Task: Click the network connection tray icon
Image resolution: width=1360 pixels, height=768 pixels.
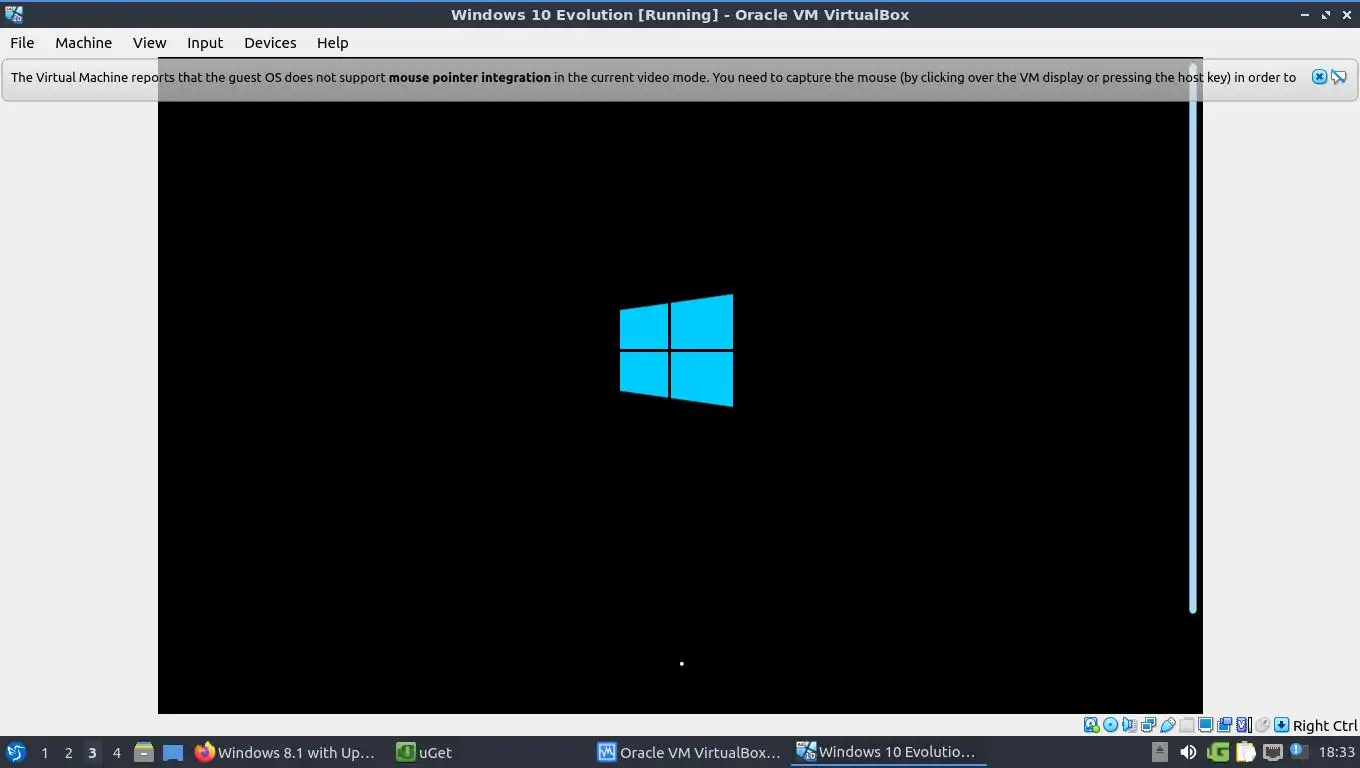Action: (1273, 752)
